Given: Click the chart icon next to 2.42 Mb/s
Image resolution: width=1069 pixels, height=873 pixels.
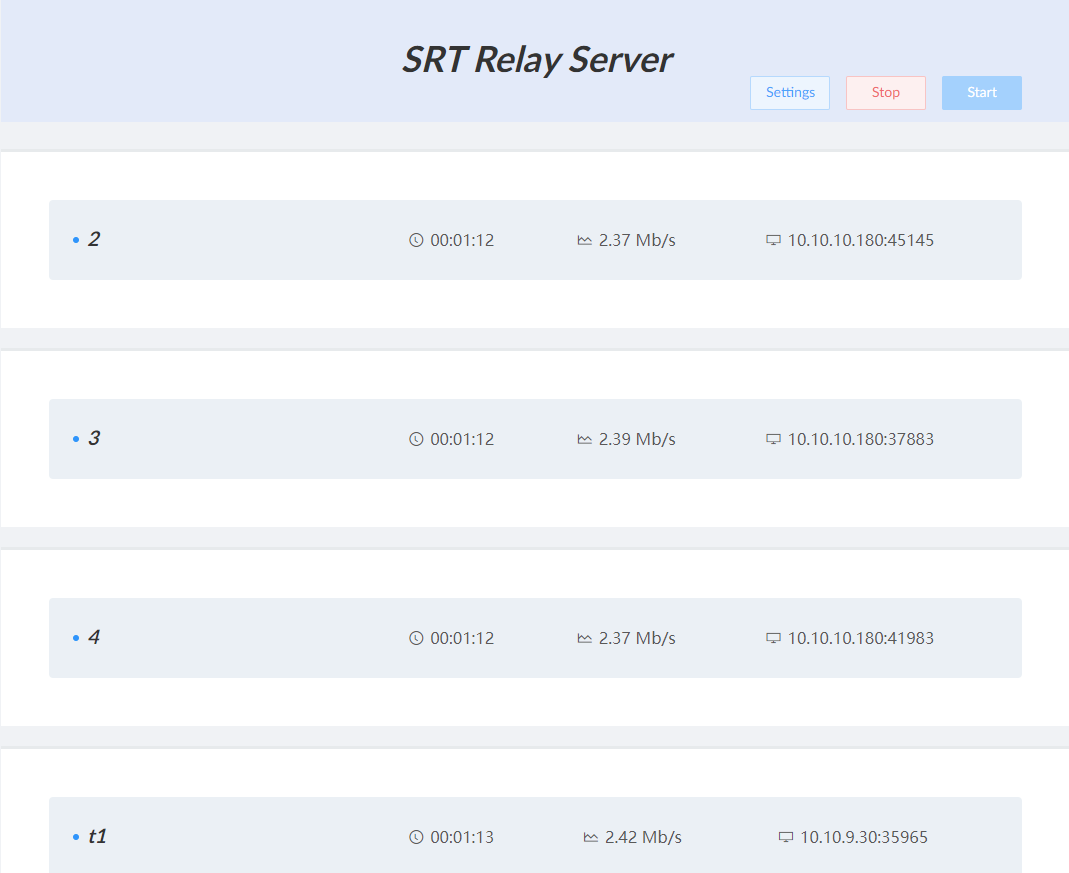Looking at the screenshot, I should (x=591, y=837).
